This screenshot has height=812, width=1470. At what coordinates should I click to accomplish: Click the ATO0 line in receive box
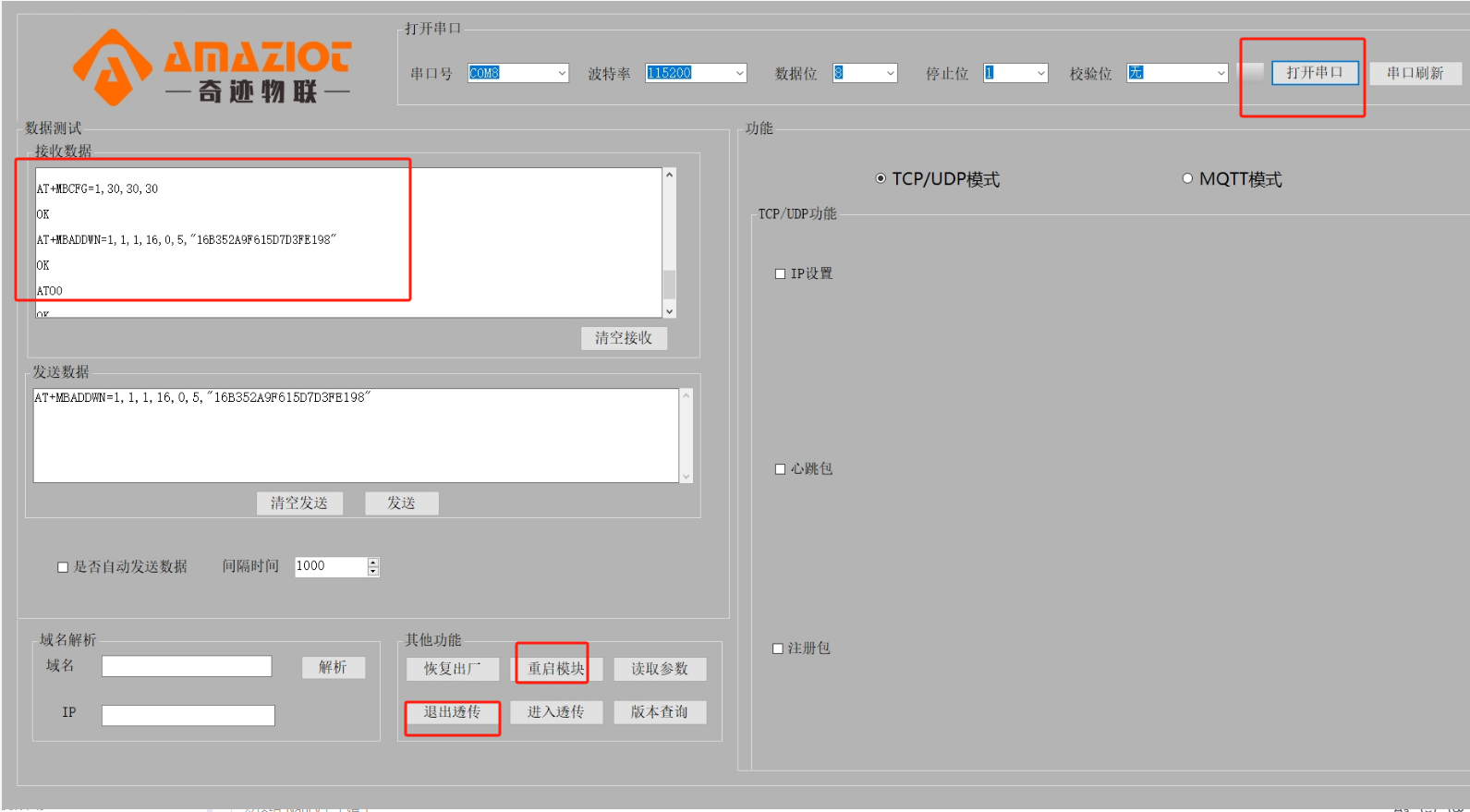pyautogui.click(x=50, y=291)
